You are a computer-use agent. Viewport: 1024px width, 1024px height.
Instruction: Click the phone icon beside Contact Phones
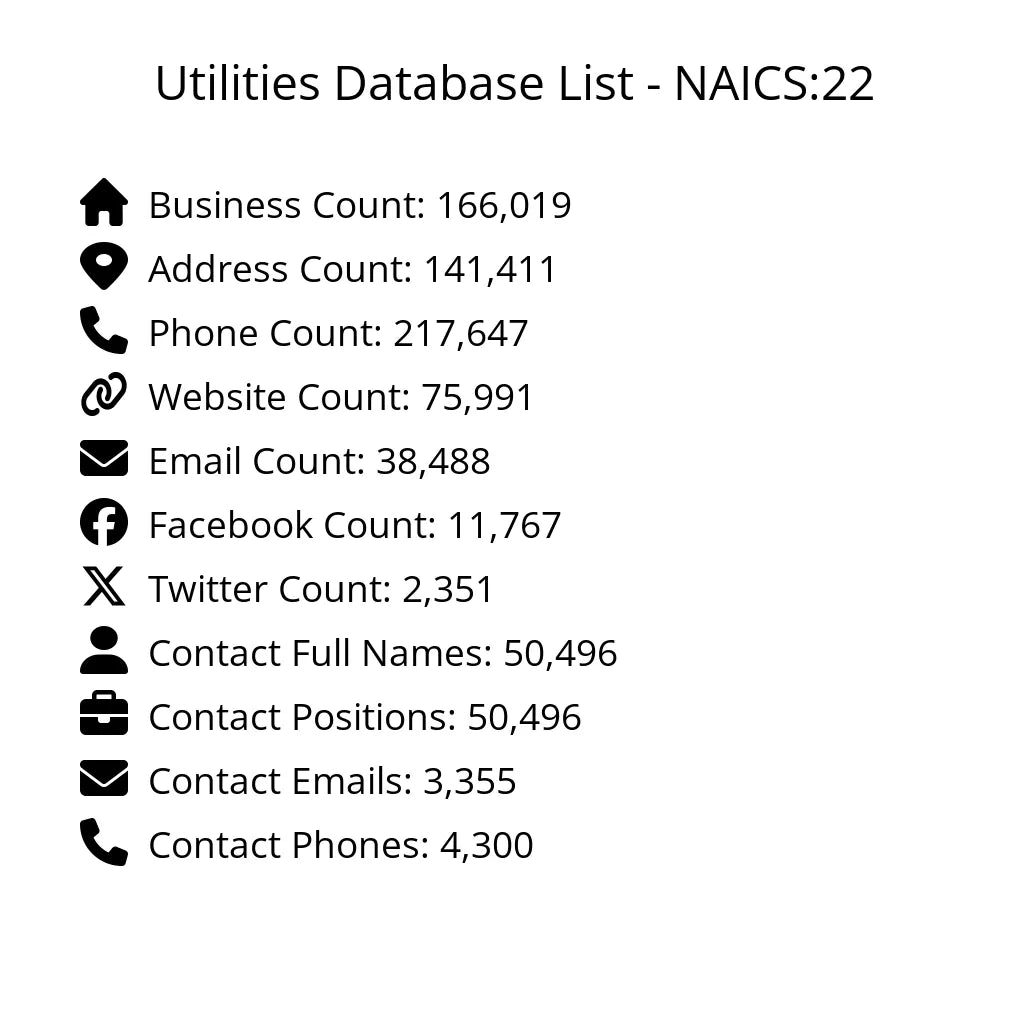coord(104,843)
